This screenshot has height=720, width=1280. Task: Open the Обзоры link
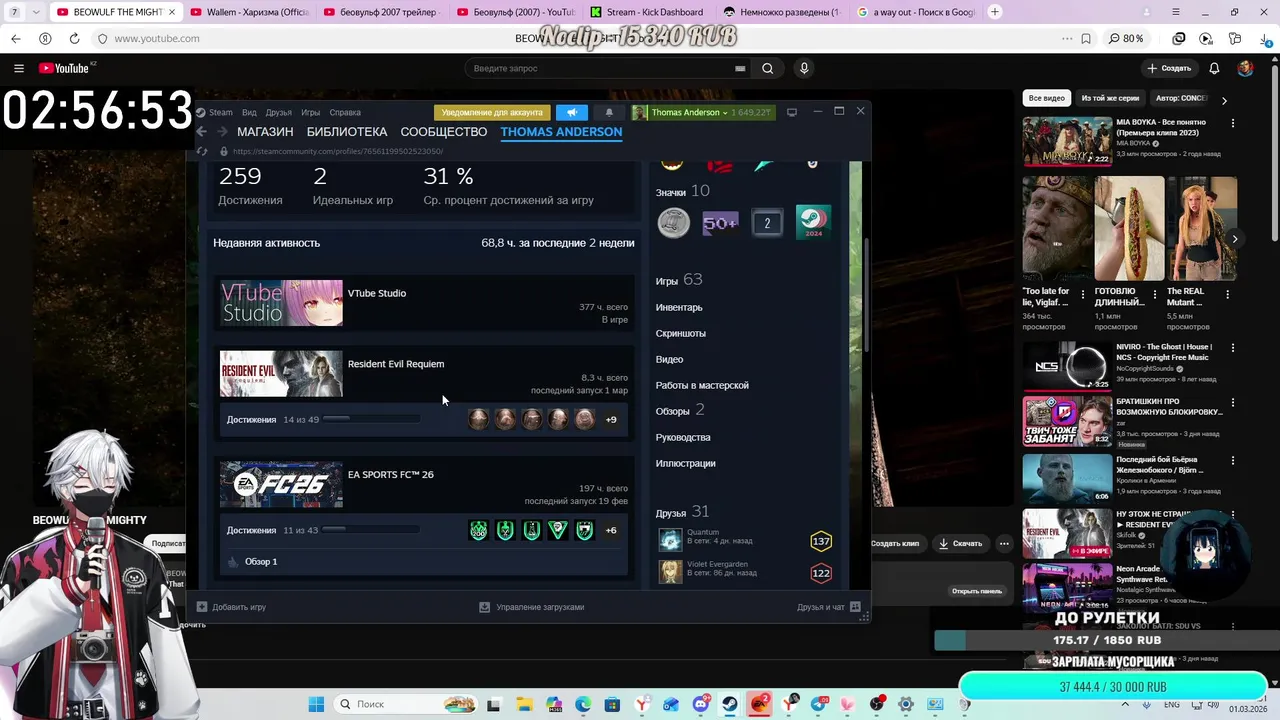680,411
